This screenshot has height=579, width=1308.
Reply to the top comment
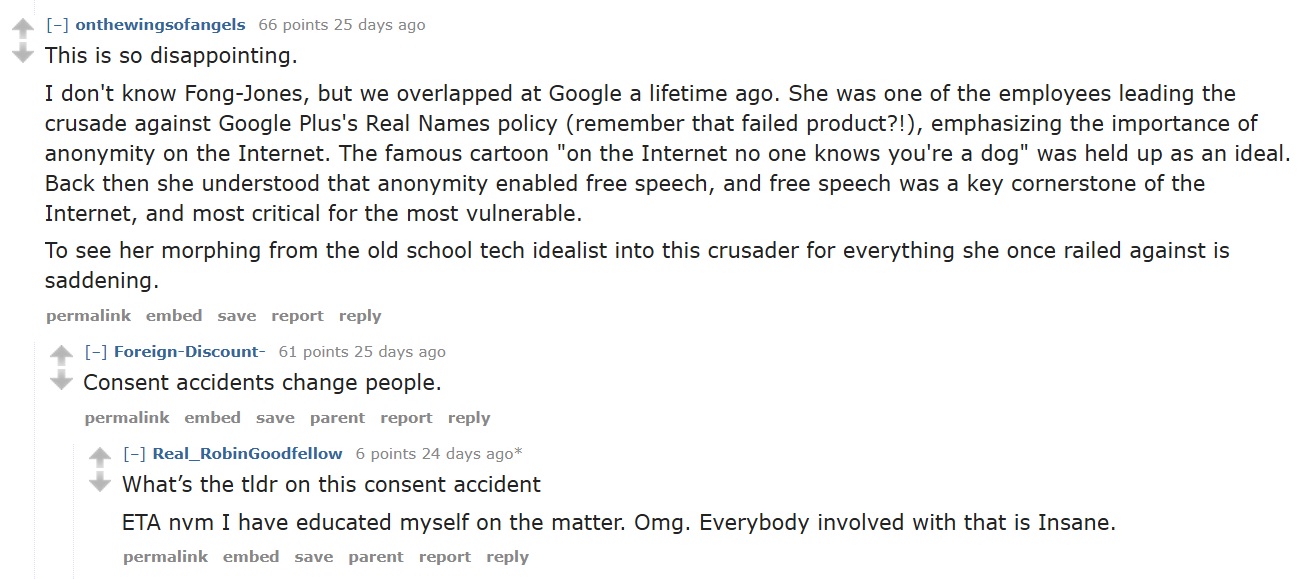pos(359,315)
